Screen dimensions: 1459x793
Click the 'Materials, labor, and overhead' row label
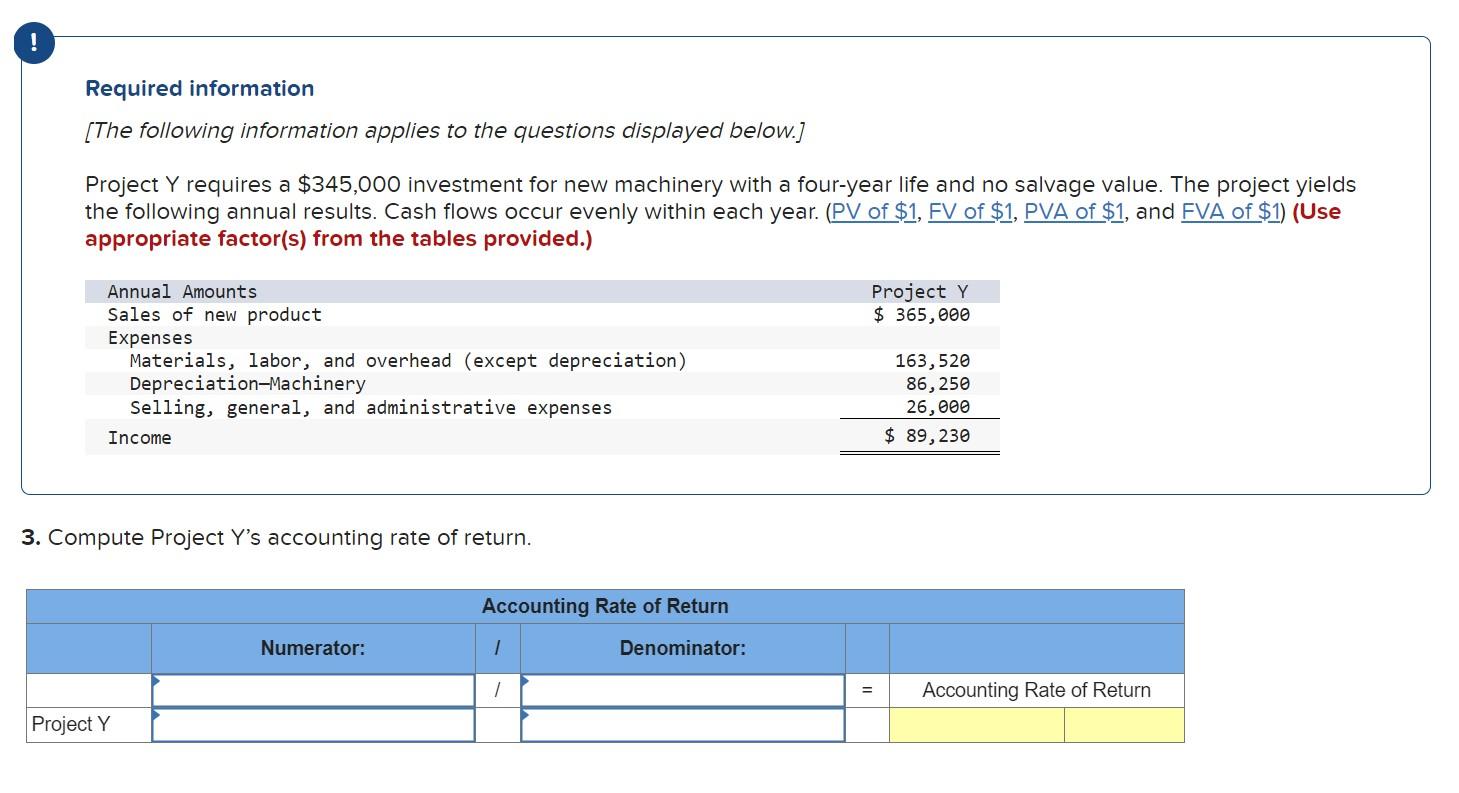tap(408, 361)
